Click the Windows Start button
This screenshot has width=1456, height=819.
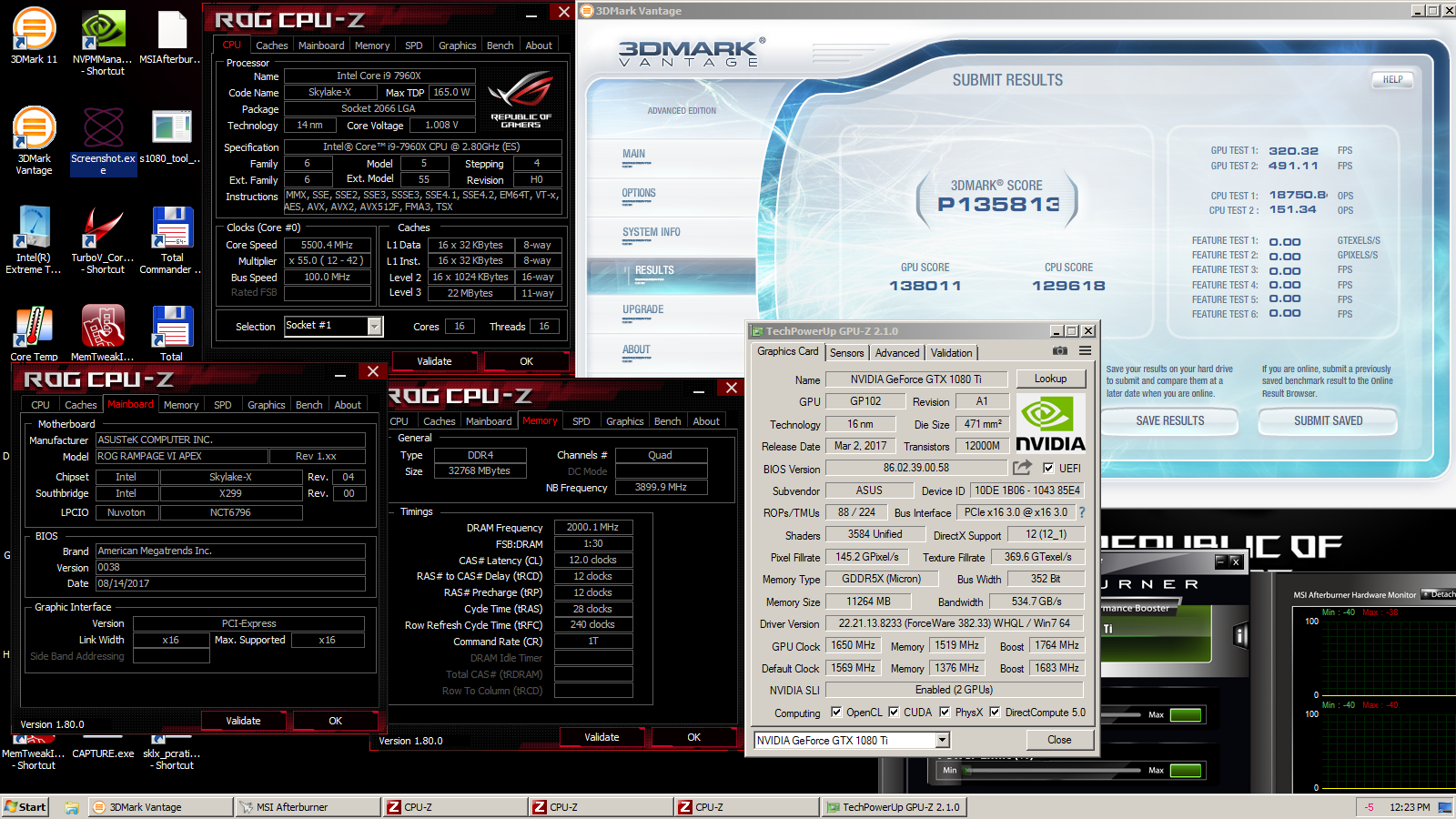point(25,807)
